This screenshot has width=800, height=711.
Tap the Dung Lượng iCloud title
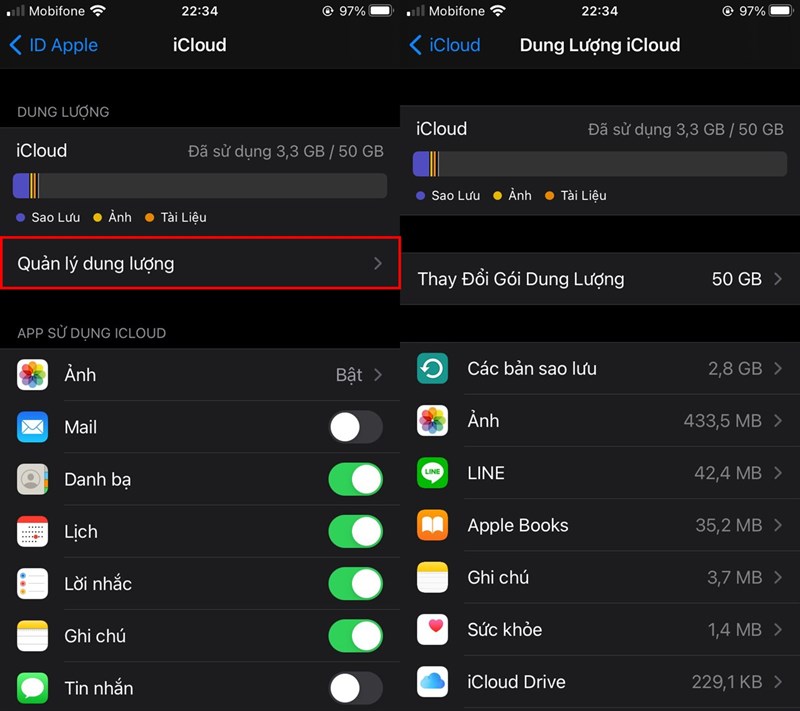pyautogui.click(x=600, y=45)
